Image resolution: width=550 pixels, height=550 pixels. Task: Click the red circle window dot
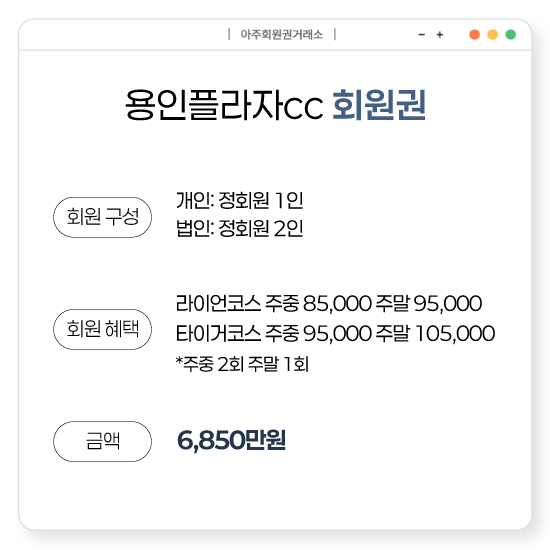tap(475, 35)
